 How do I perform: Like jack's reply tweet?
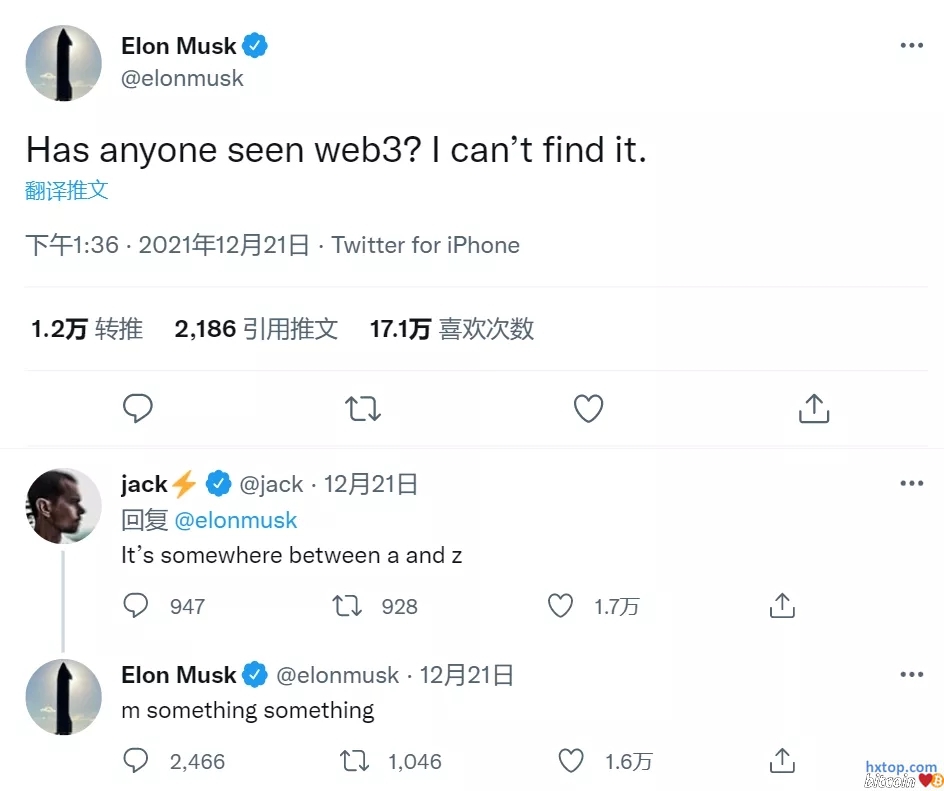561,606
